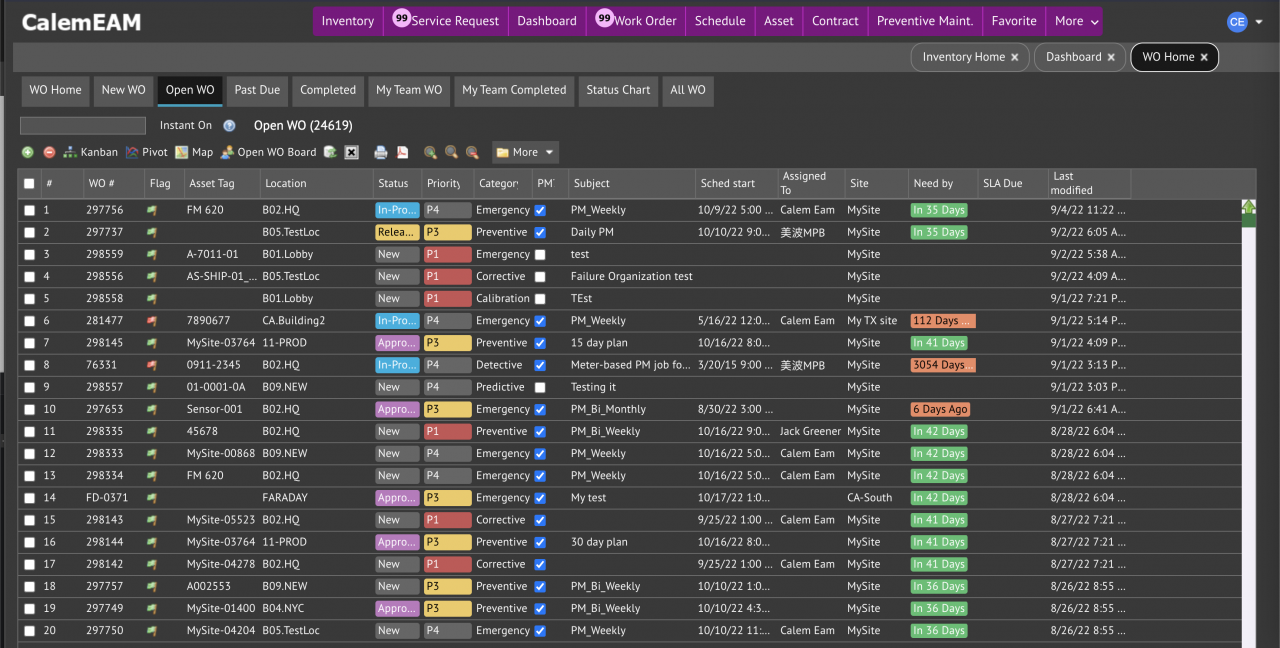Click the green arrow at table top right

coord(1248,207)
